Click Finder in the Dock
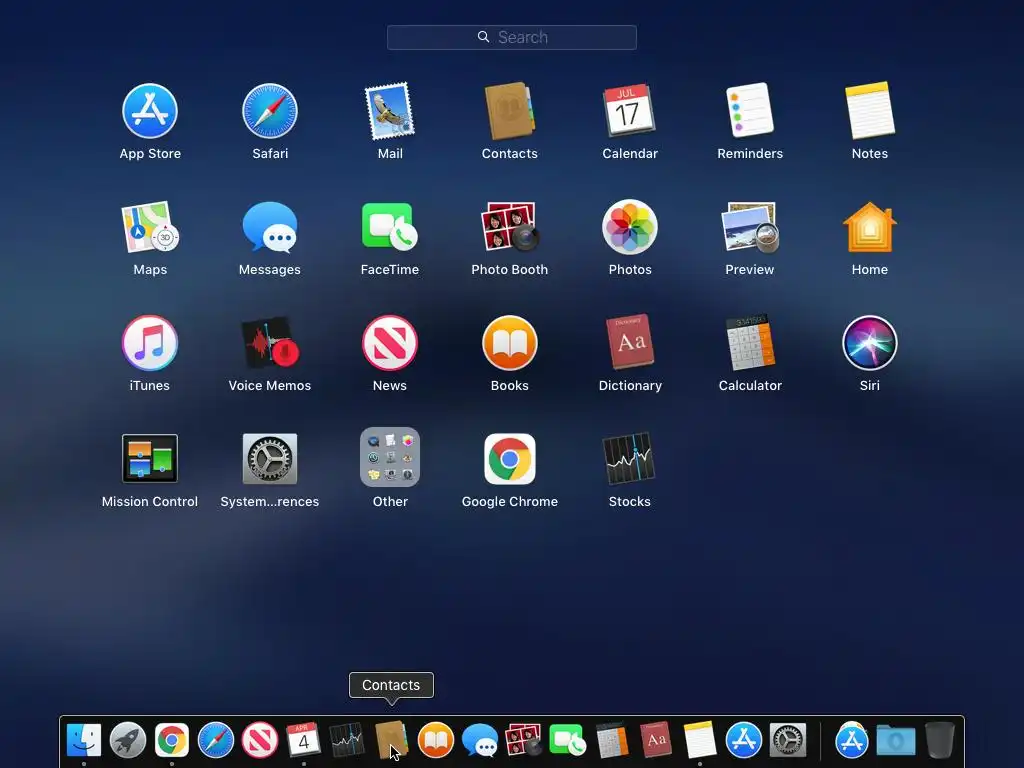 (84, 740)
